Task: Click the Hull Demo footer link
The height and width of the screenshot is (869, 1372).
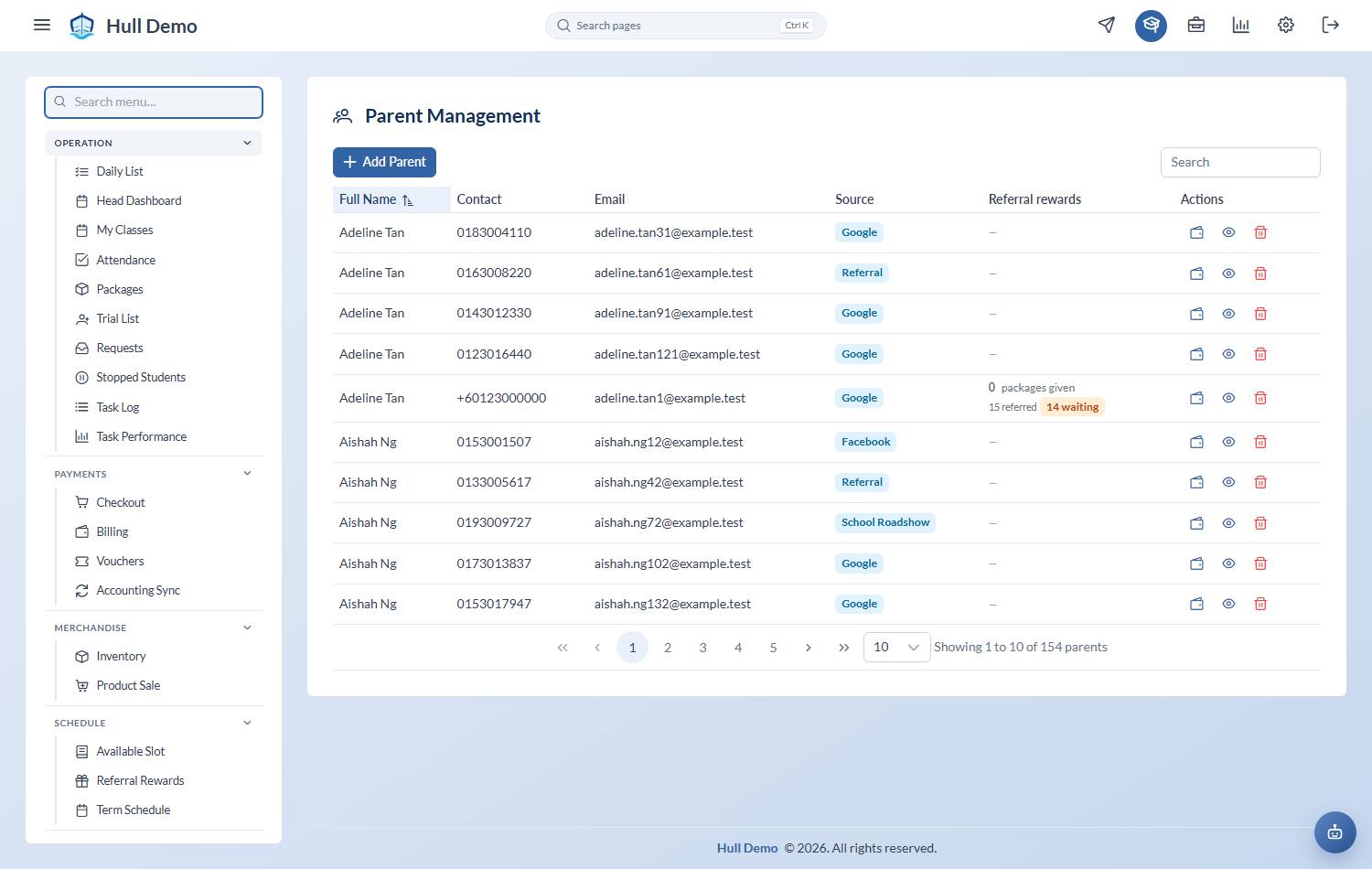Action: [747, 848]
